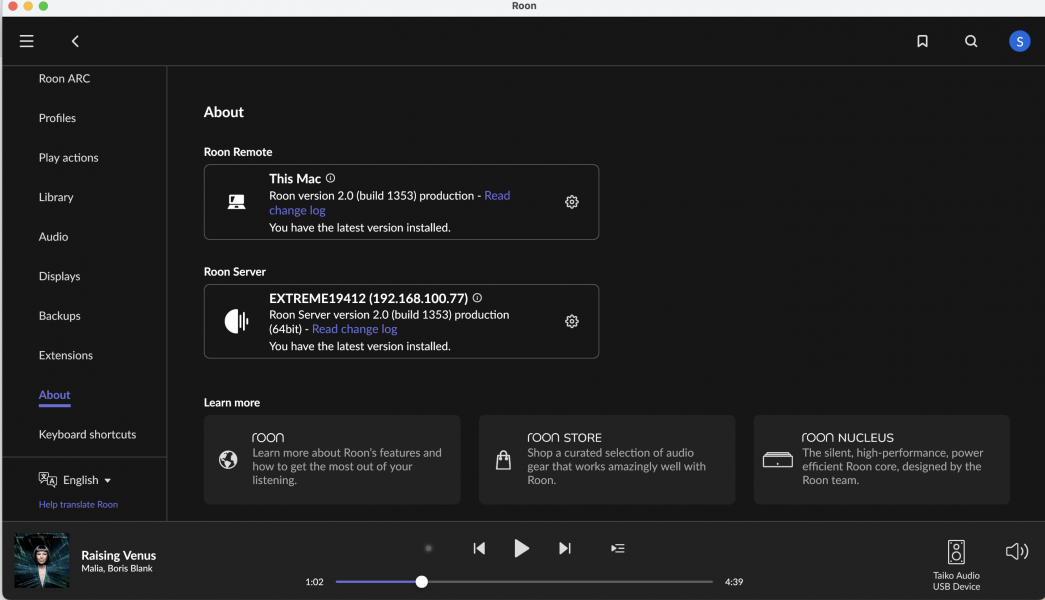This screenshot has height=600, width=1045.
Task: Open Displays settings
Action: pos(59,276)
